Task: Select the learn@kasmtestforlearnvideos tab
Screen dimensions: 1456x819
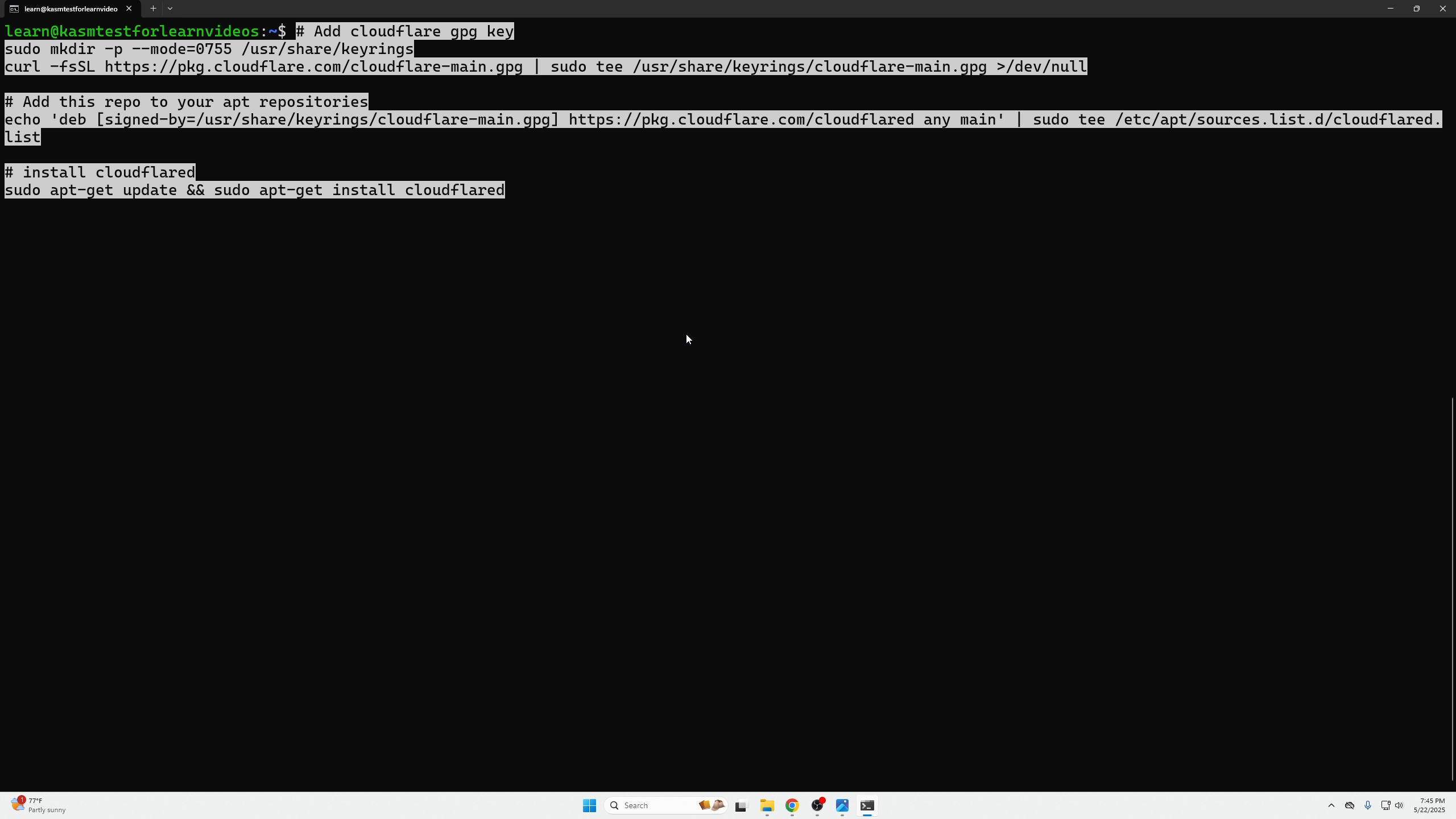Action: (68, 9)
